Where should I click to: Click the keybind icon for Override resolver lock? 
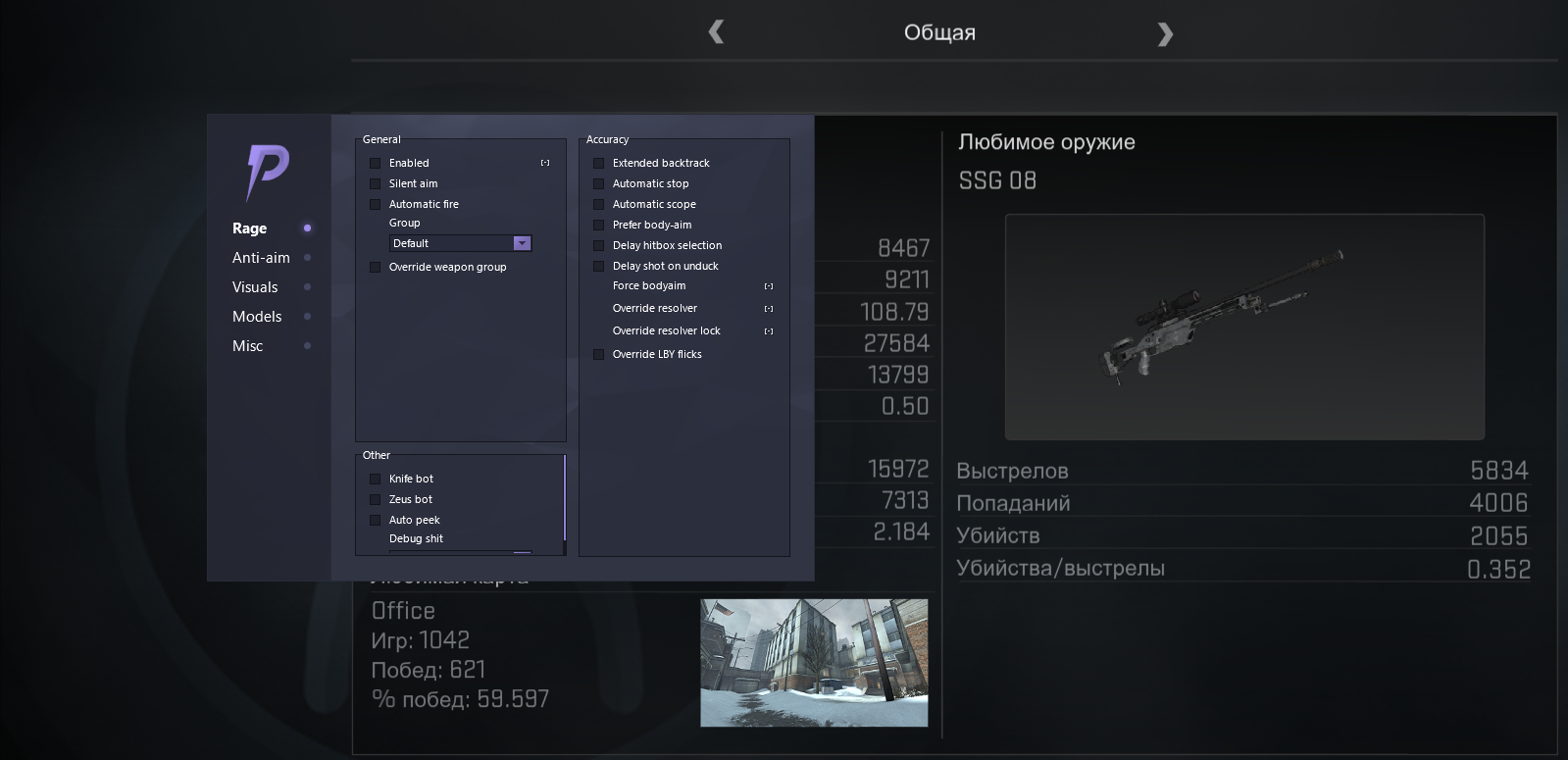pos(769,331)
